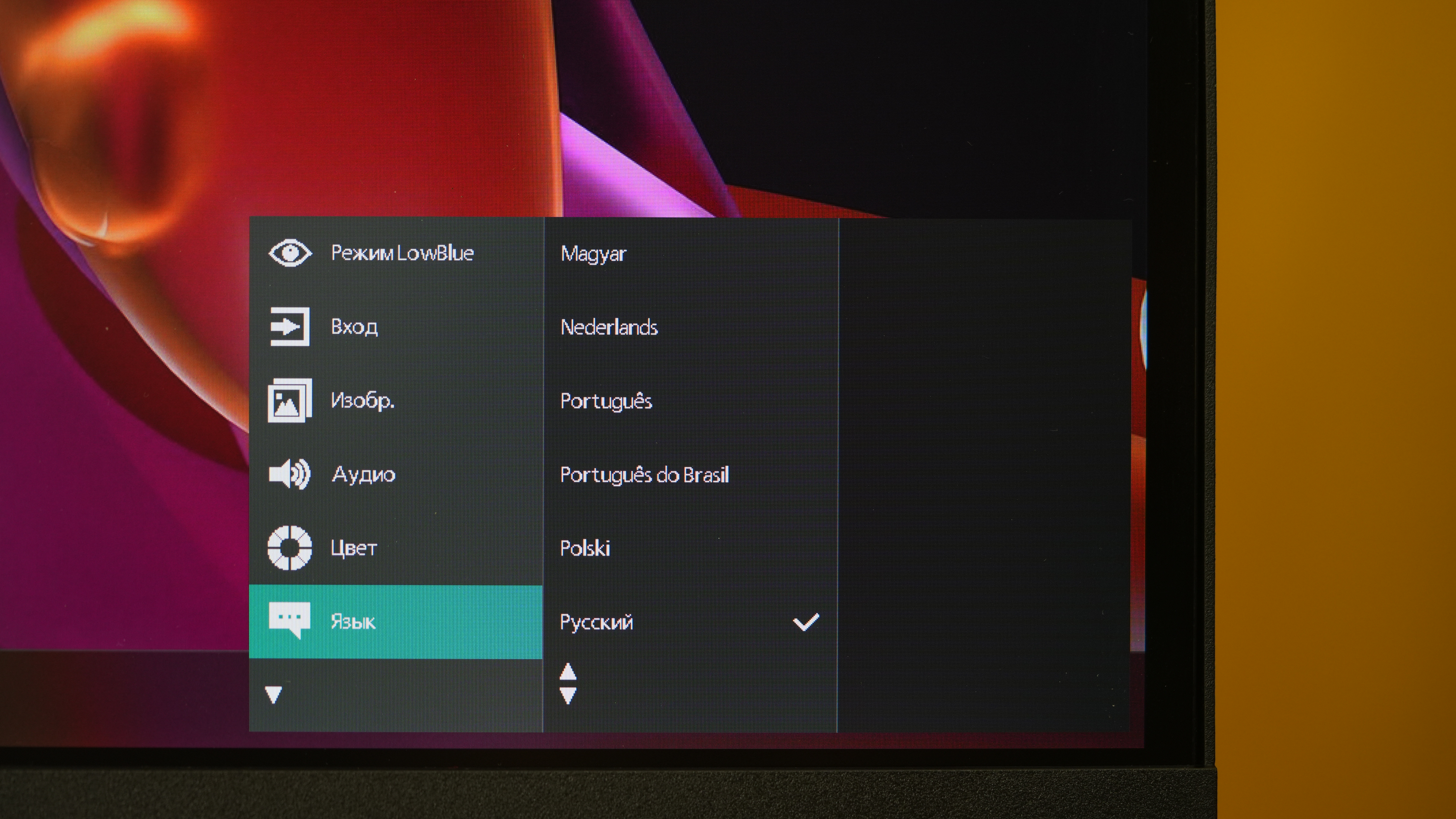Choose Nederlands language option
This screenshot has height=819, width=1456.
click(x=609, y=327)
